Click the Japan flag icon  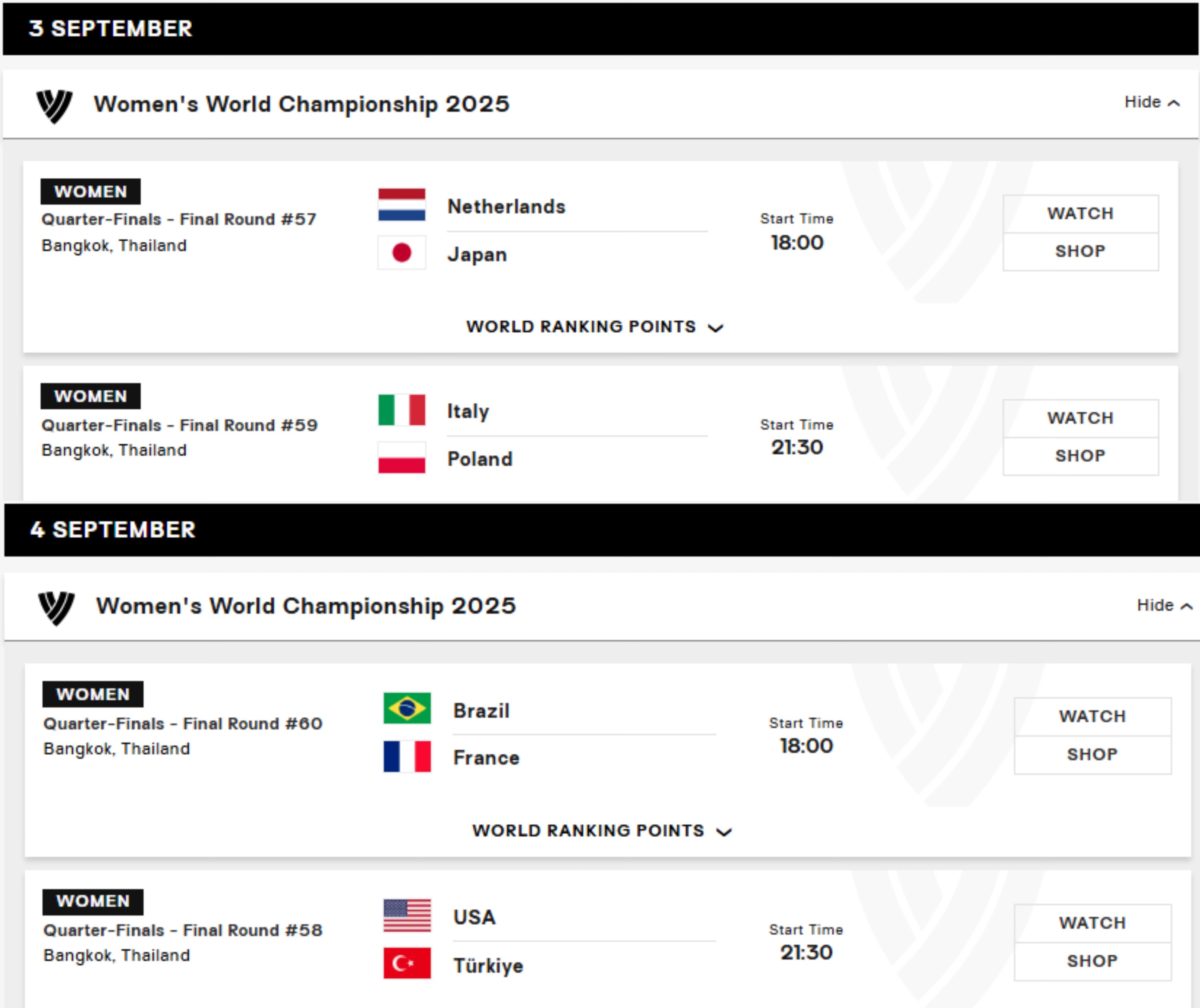401,252
